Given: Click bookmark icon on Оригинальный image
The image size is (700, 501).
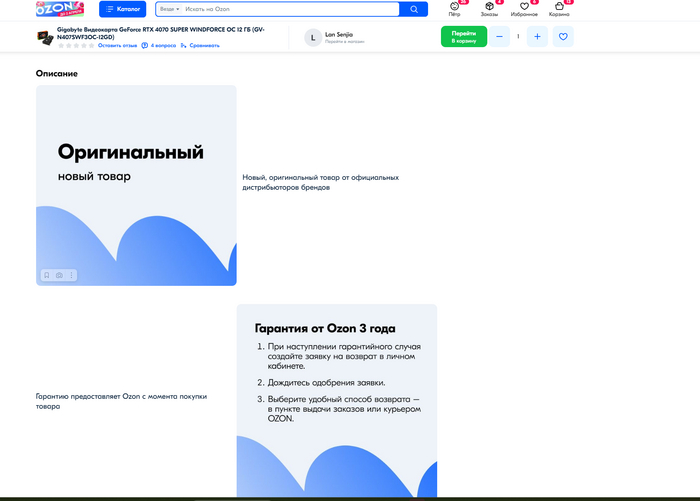Looking at the screenshot, I should tap(47, 275).
